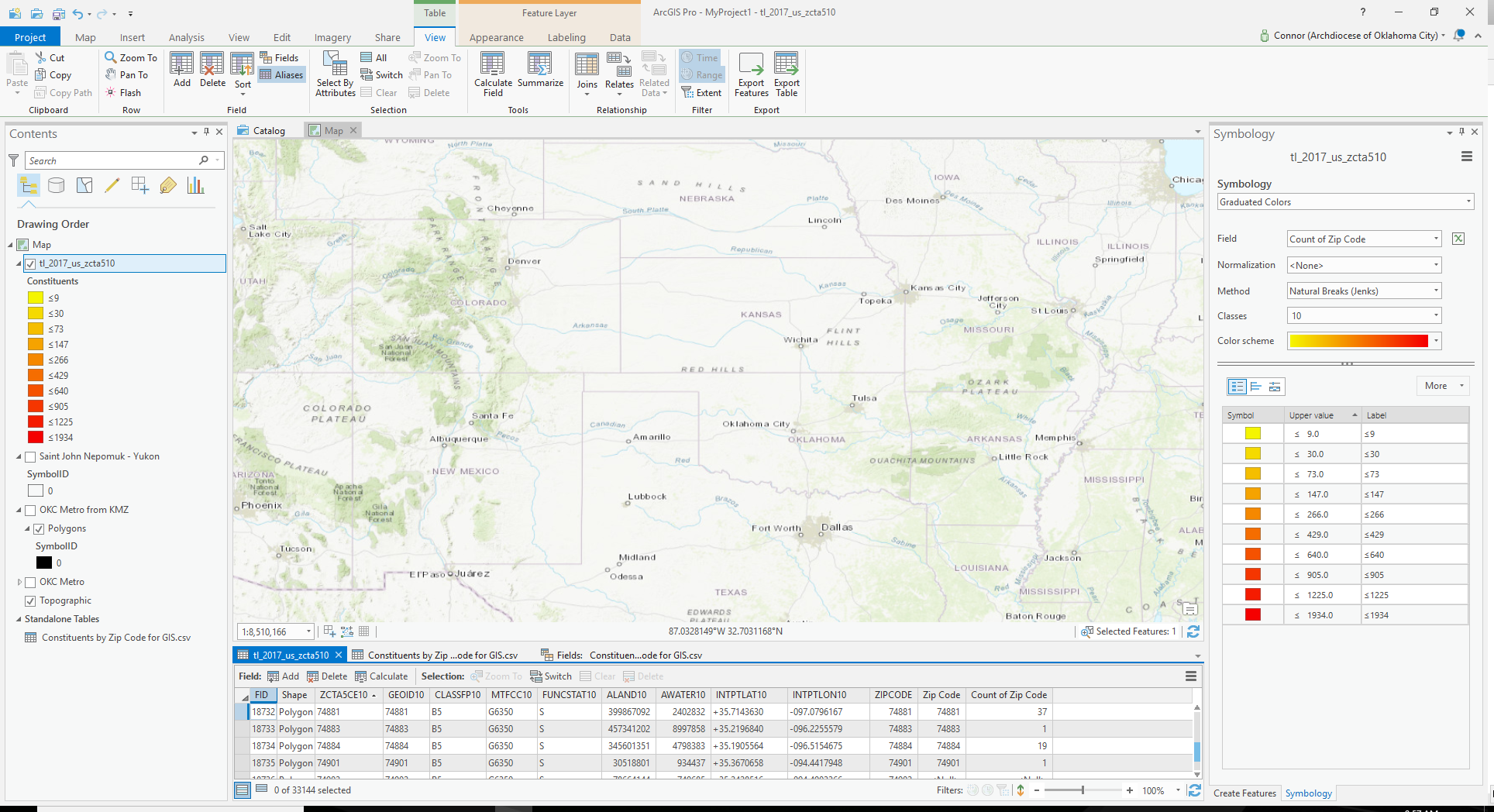Switch to the Create Features tab
Viewport: 1494px width, 812px height.
1244,793
